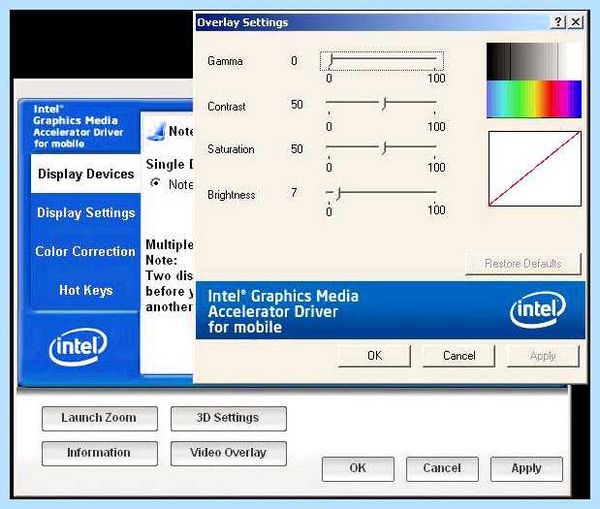Open the Display Settings tab

[86, 212]
